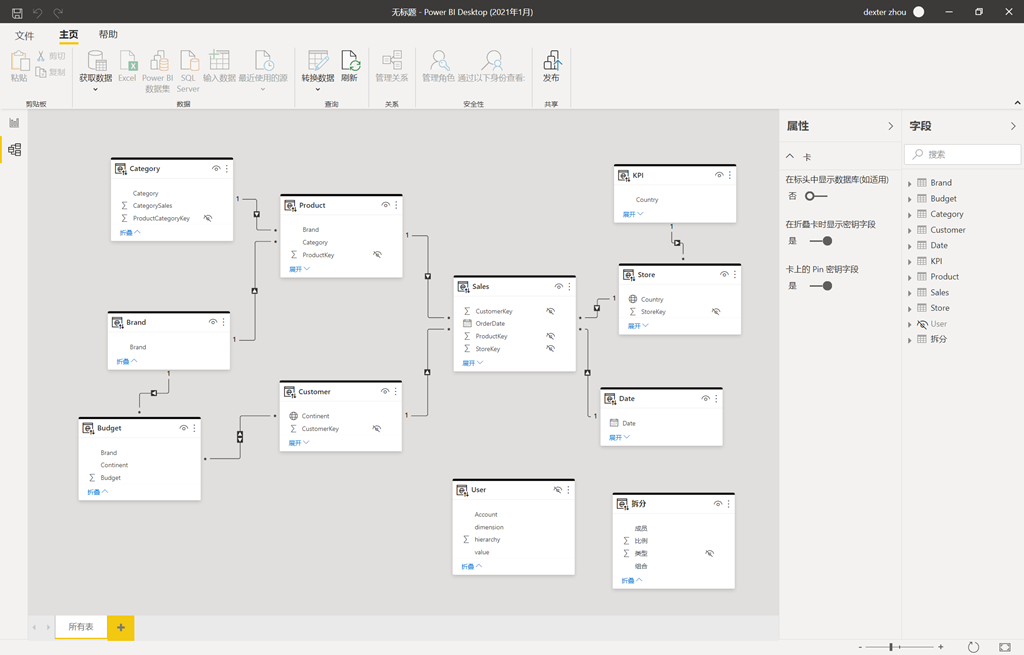Screen dimensions: 1024x655
Task: Open the File (文件) menu tab
Action: pyautogui.click(x=24, y=35)
